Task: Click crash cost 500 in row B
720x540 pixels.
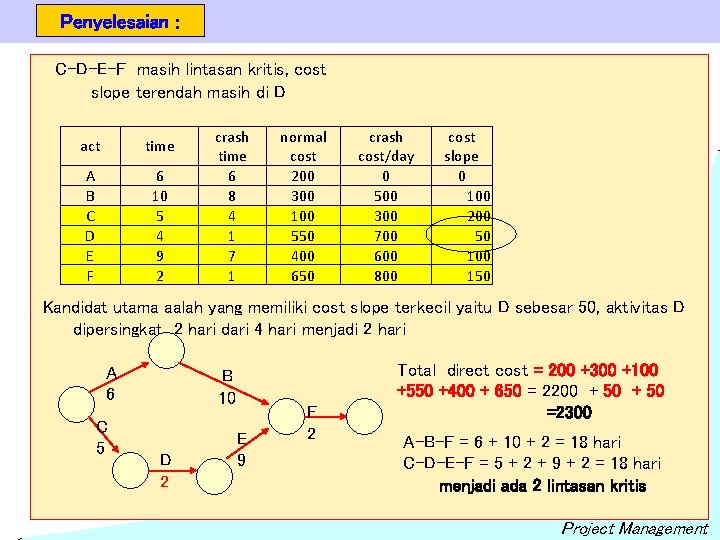Action: pos(386,196)
